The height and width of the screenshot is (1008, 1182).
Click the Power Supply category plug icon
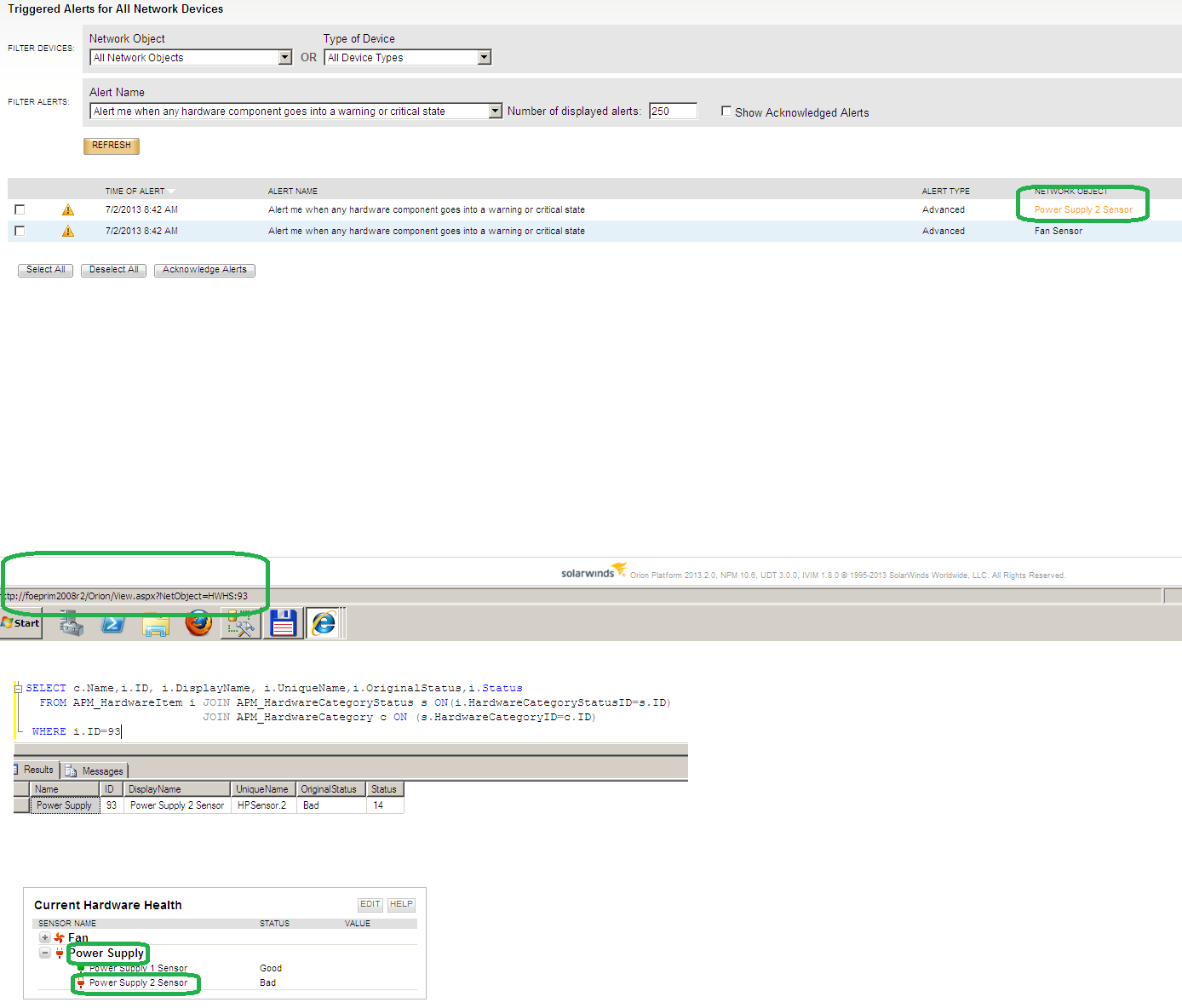coord(60,953)
